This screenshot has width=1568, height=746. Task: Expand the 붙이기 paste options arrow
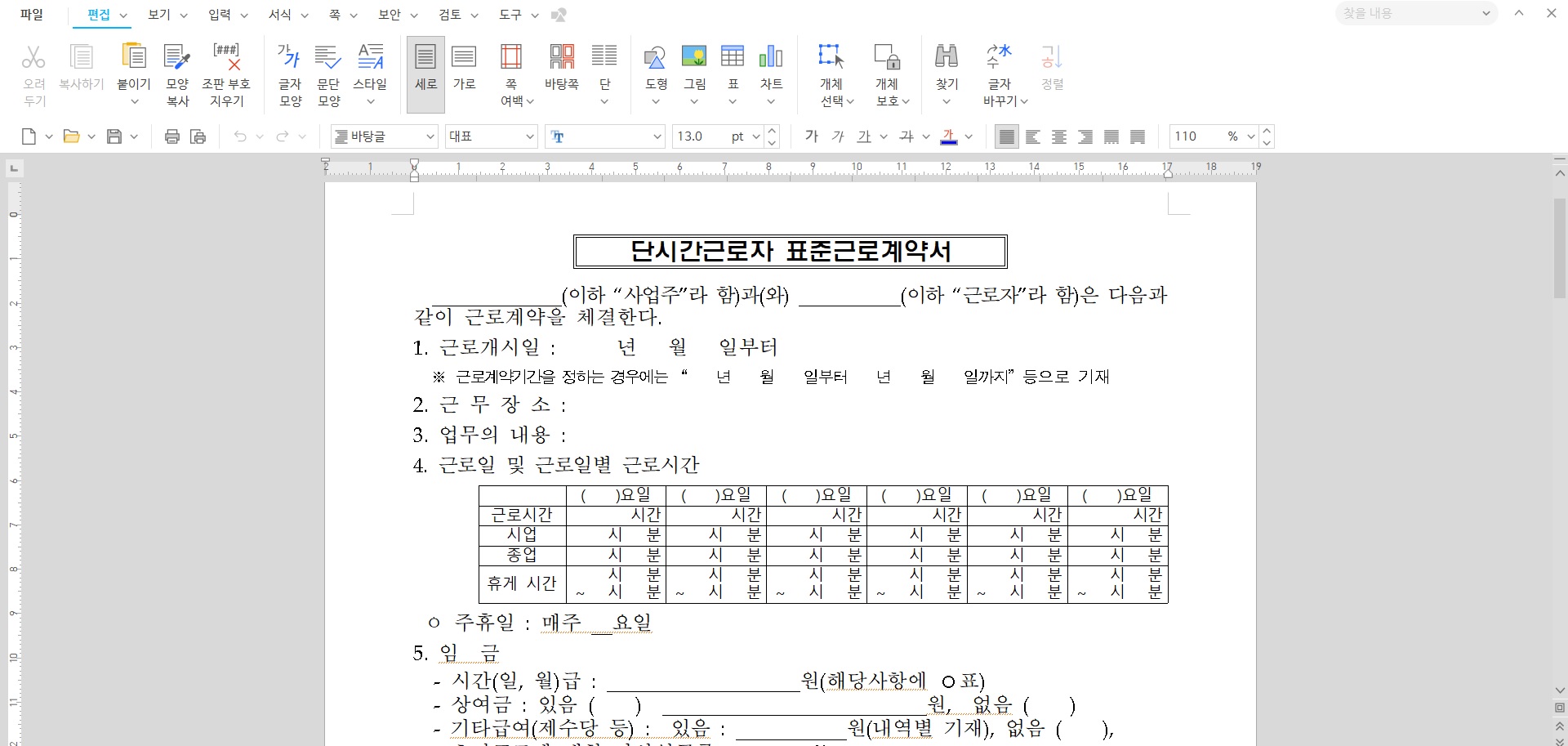[x=134, y=101]
